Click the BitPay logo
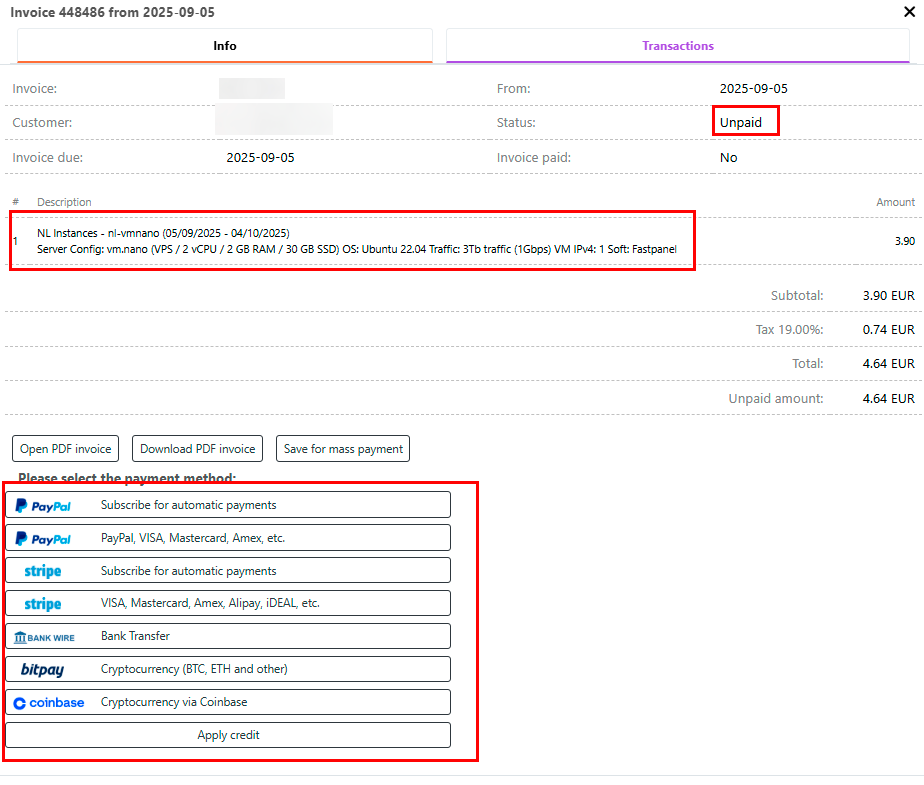 [42, 670]
